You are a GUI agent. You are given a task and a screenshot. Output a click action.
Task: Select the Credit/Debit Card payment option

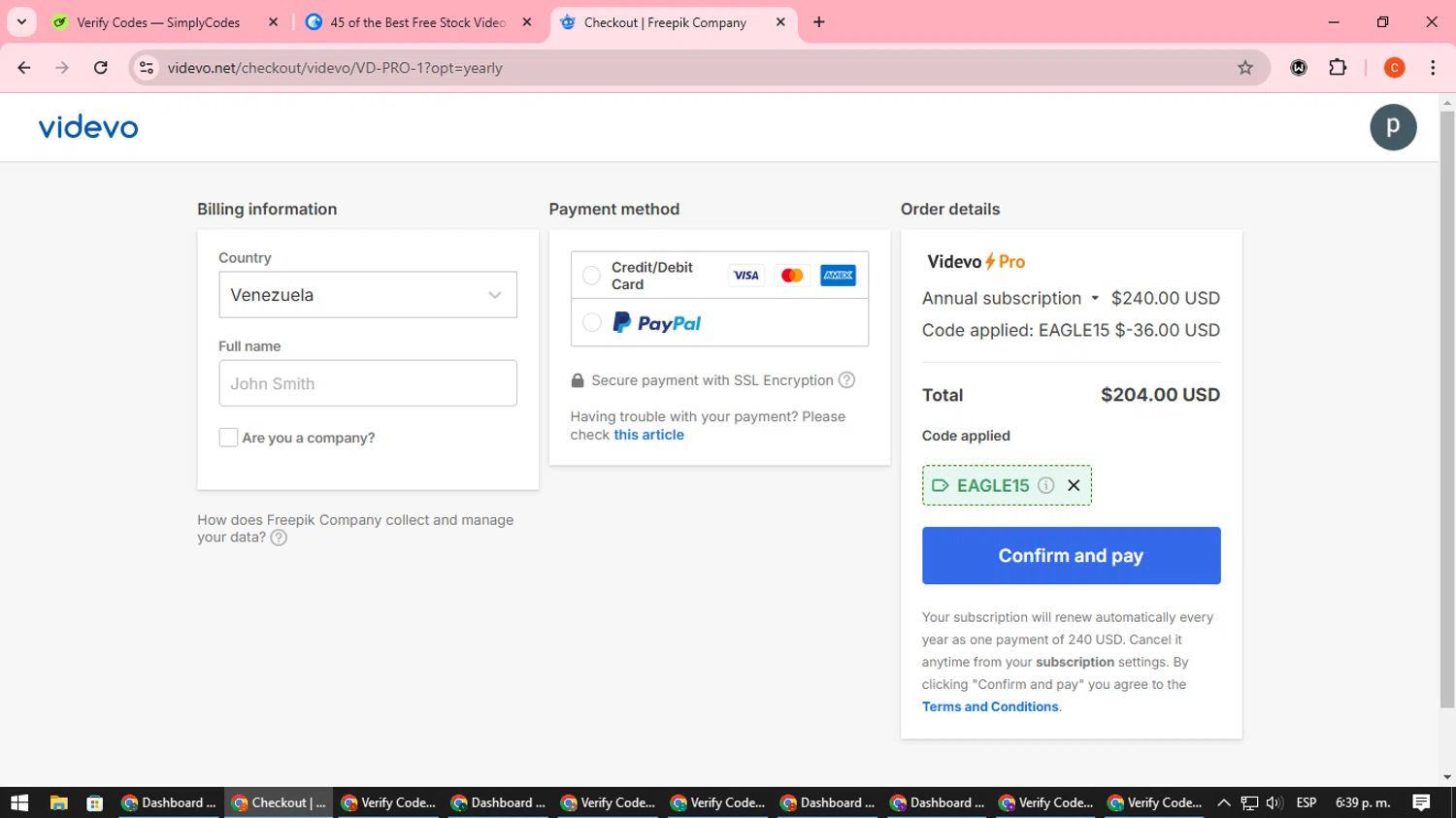coord(591,276)
